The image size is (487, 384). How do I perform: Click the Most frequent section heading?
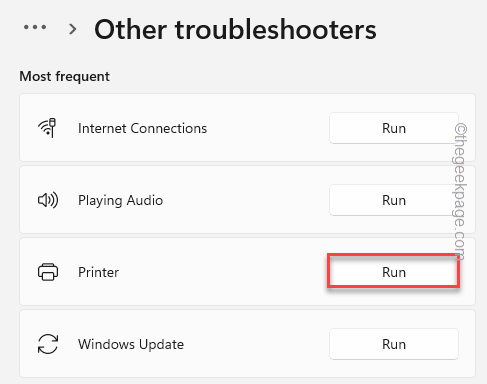tap(64, 76)
